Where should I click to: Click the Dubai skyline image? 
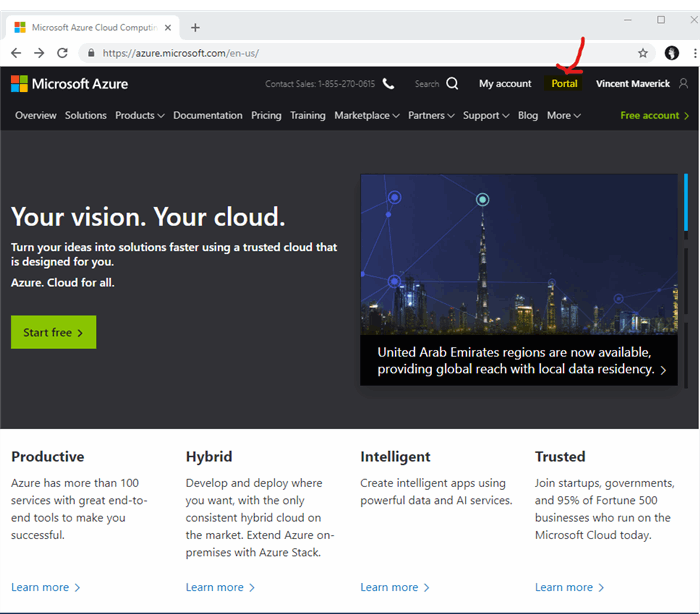[x=519, y=254]
